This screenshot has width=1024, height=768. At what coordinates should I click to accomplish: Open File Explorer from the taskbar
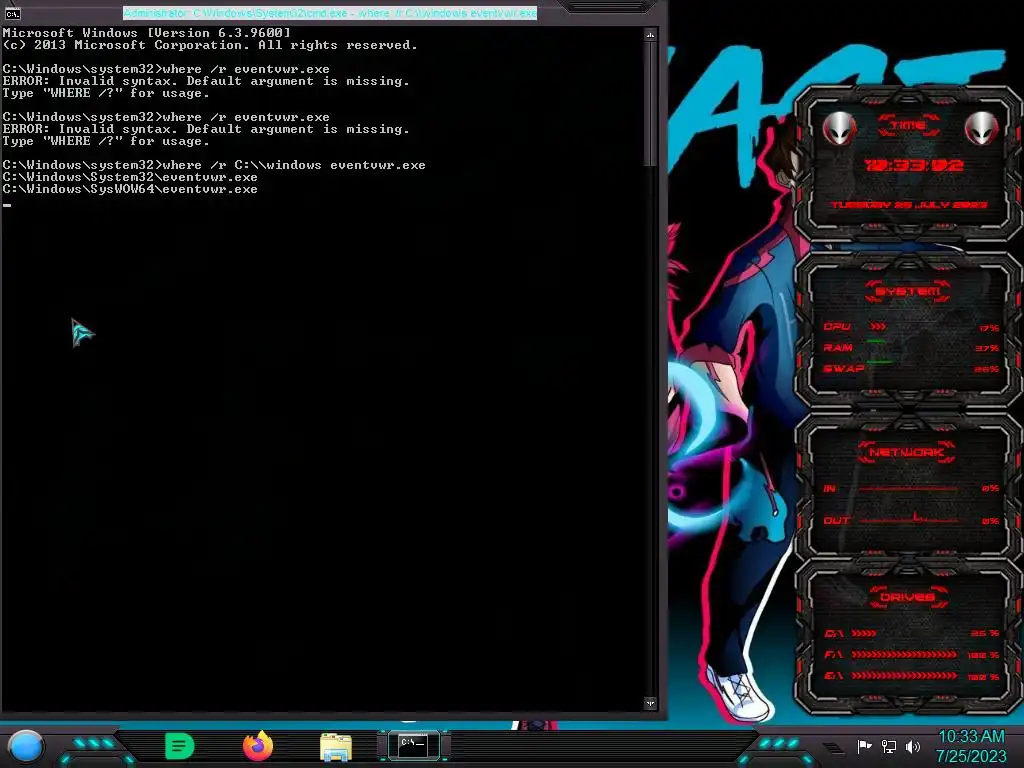[x=336, y=747]
